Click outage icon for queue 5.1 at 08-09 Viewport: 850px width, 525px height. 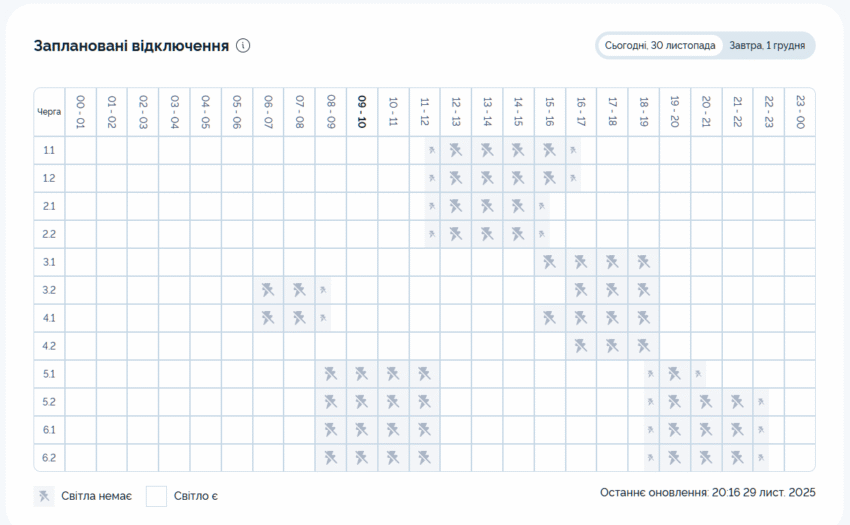tap(330, 374)
